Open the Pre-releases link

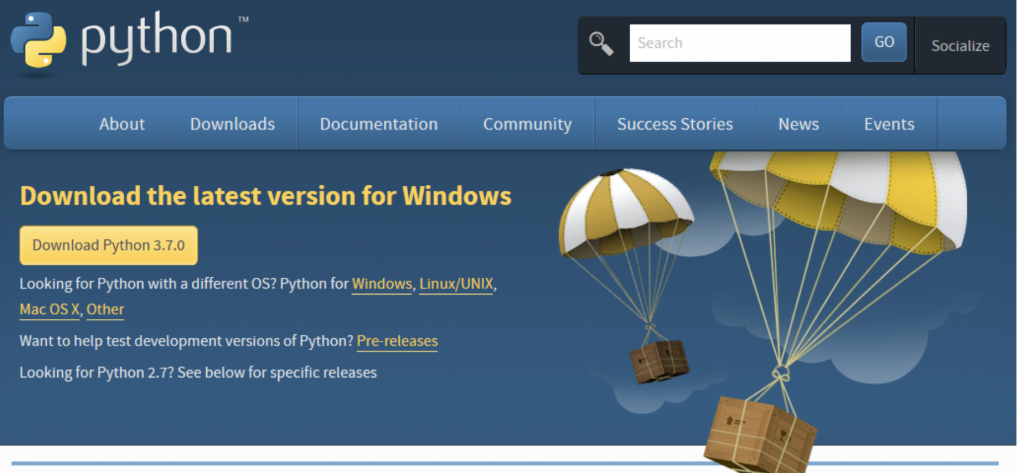[x=397, y=341]
